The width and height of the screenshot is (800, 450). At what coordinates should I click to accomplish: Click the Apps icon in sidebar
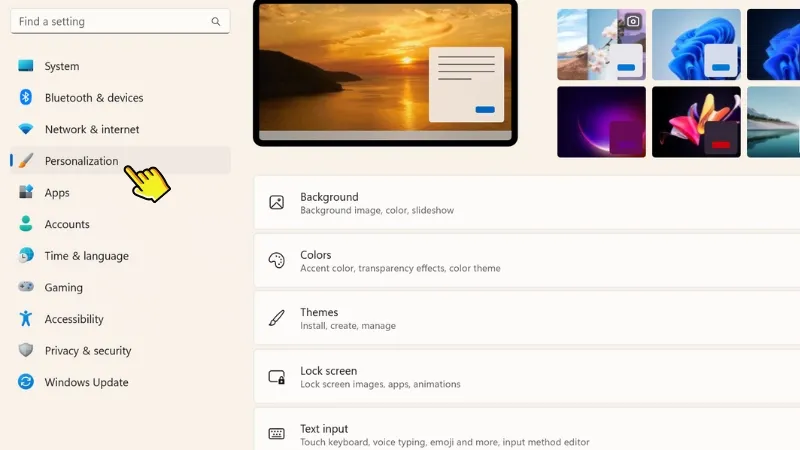[26, 193]
